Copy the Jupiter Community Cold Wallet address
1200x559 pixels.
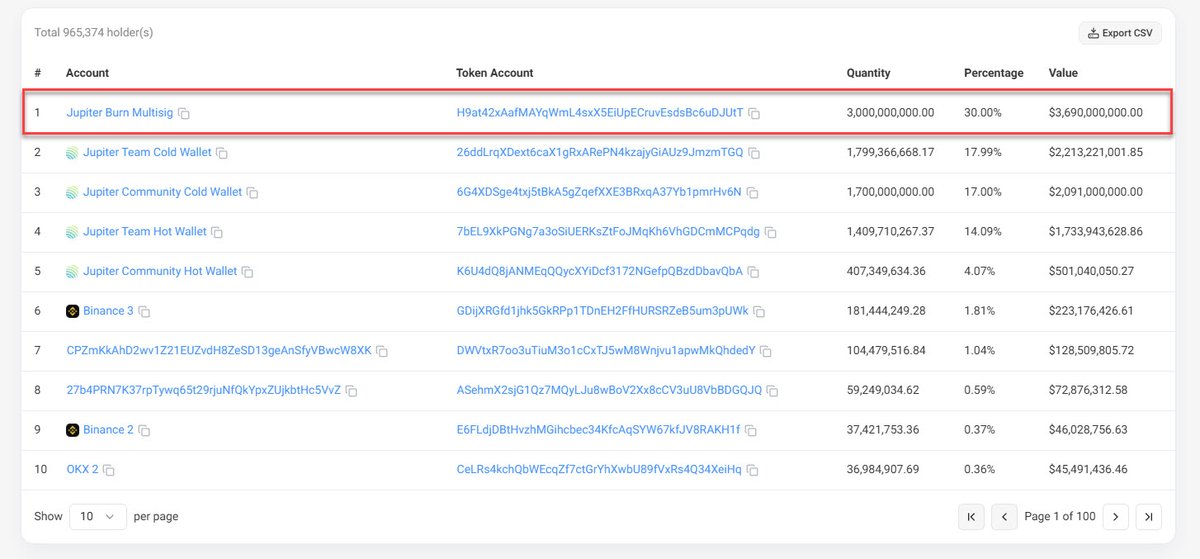(x=252, y=193)
